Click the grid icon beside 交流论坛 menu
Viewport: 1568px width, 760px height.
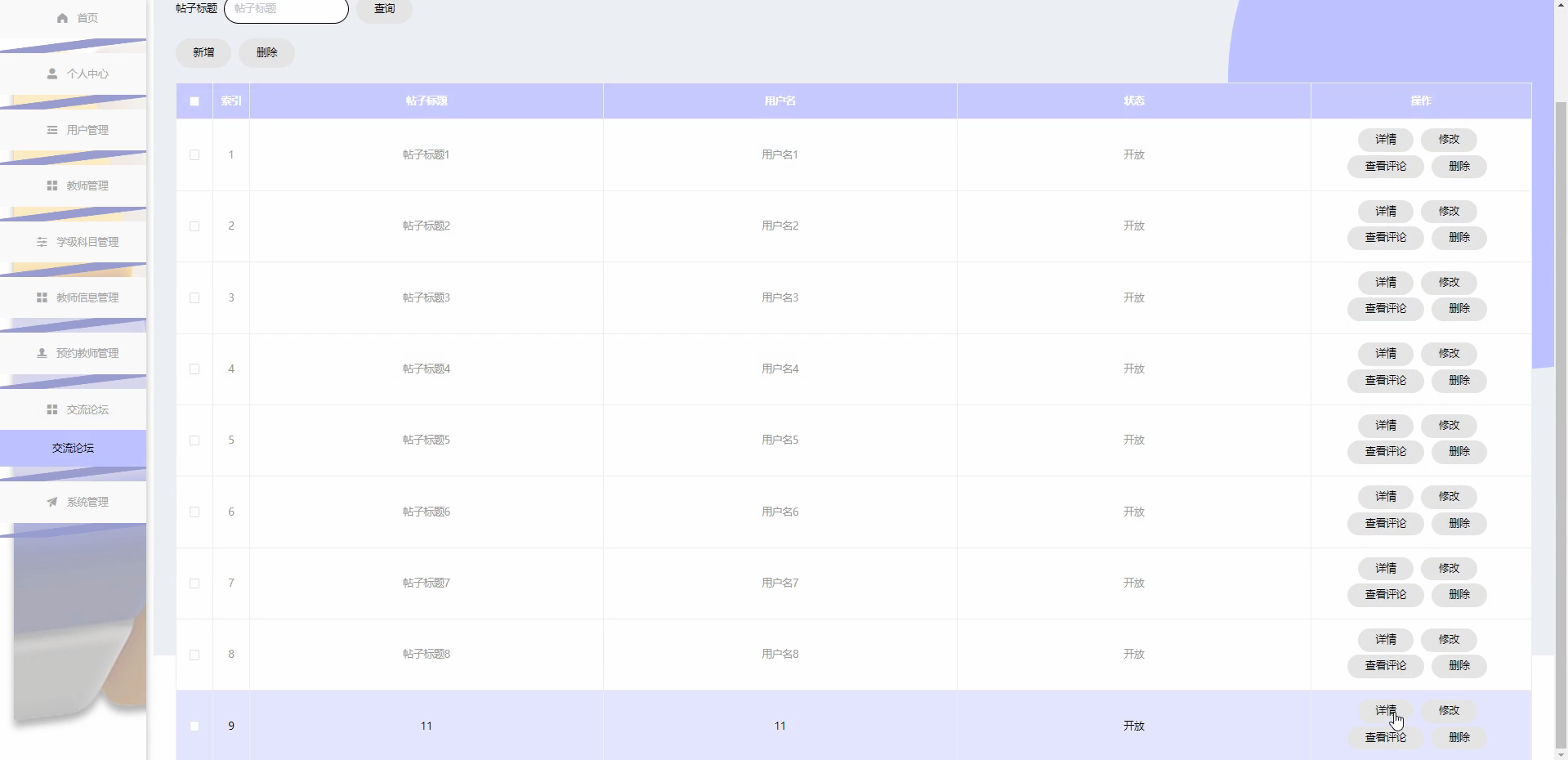52,409
